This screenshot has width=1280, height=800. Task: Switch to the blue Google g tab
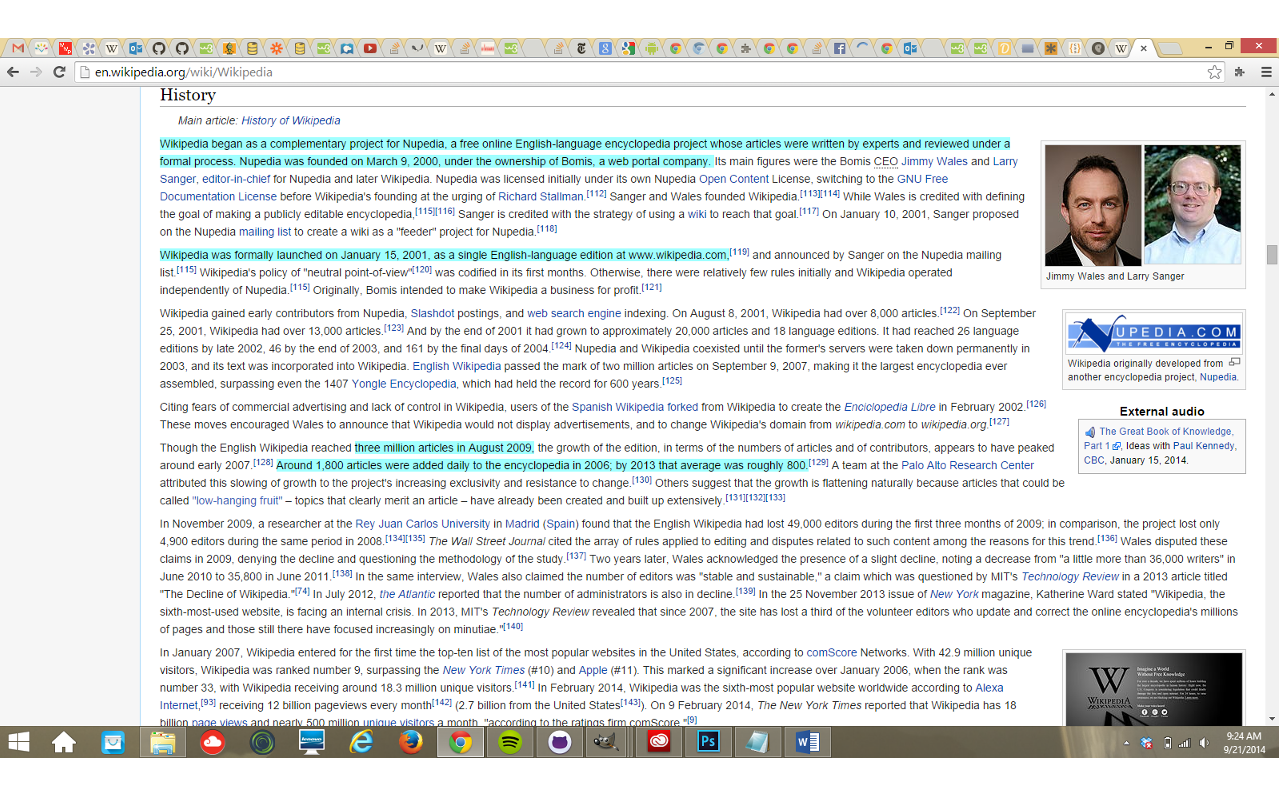[605, 48]
